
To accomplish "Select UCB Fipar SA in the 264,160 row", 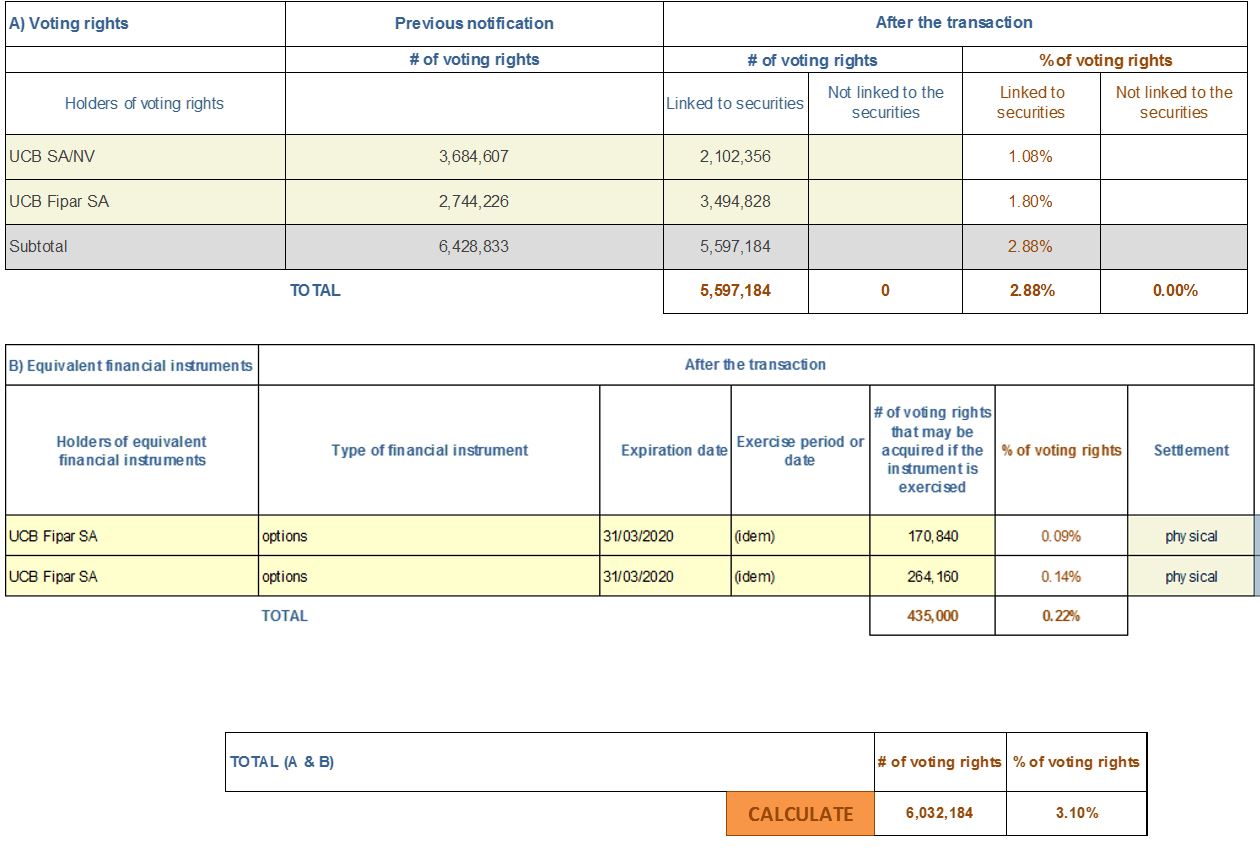I will 132,577.
